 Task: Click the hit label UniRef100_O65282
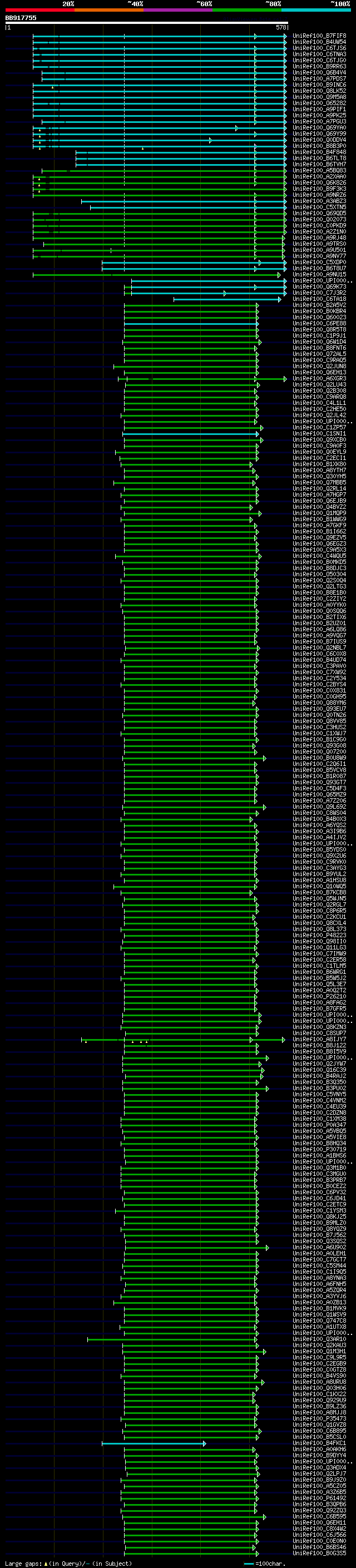click(x=319, y=103)
